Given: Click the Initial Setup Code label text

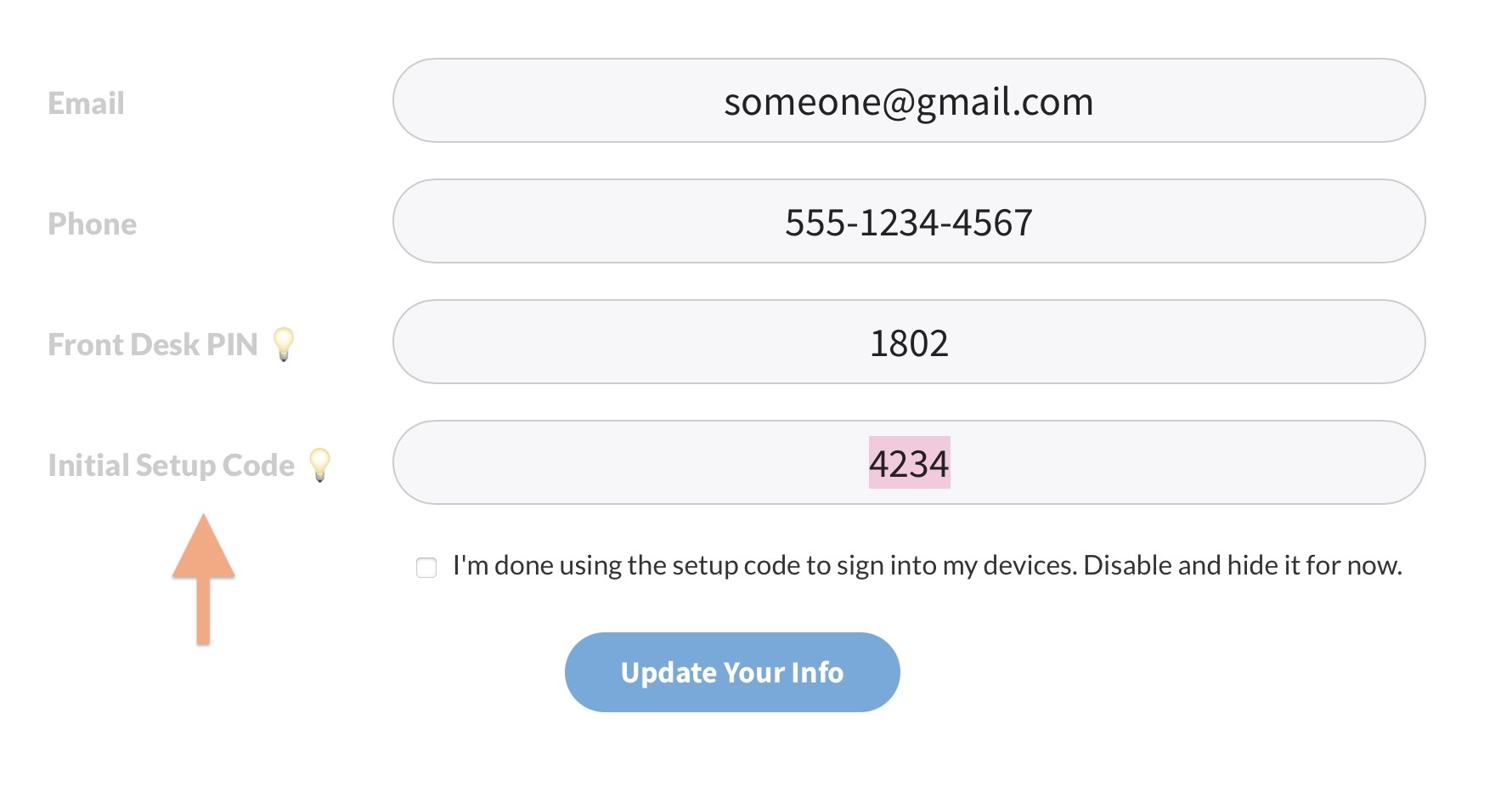Looking at the screenshot, I should click(171, 466).
